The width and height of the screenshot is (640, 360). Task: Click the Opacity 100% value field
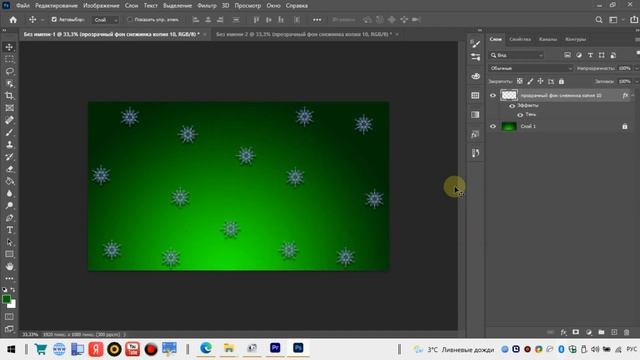click(624, 68)
